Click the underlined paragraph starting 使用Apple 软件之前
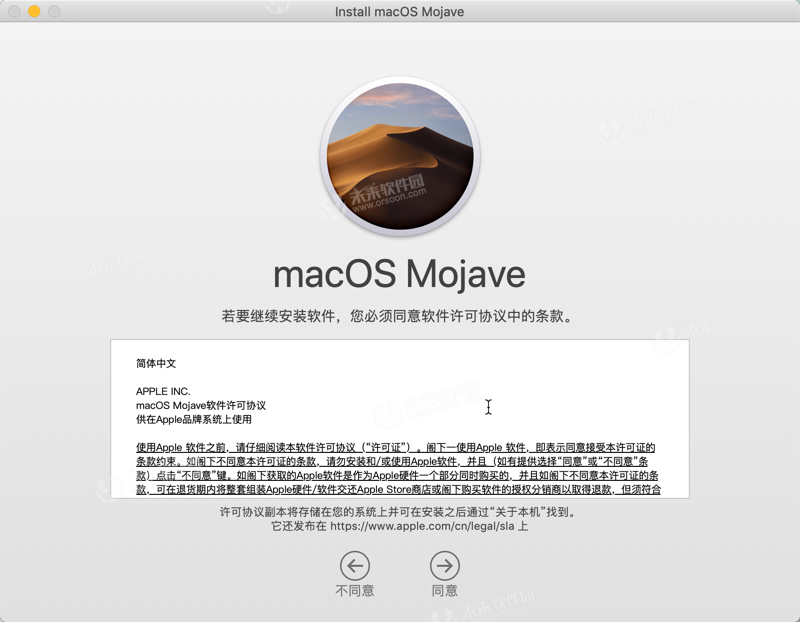Screen dimensions: 800x622 click(398, 468)
